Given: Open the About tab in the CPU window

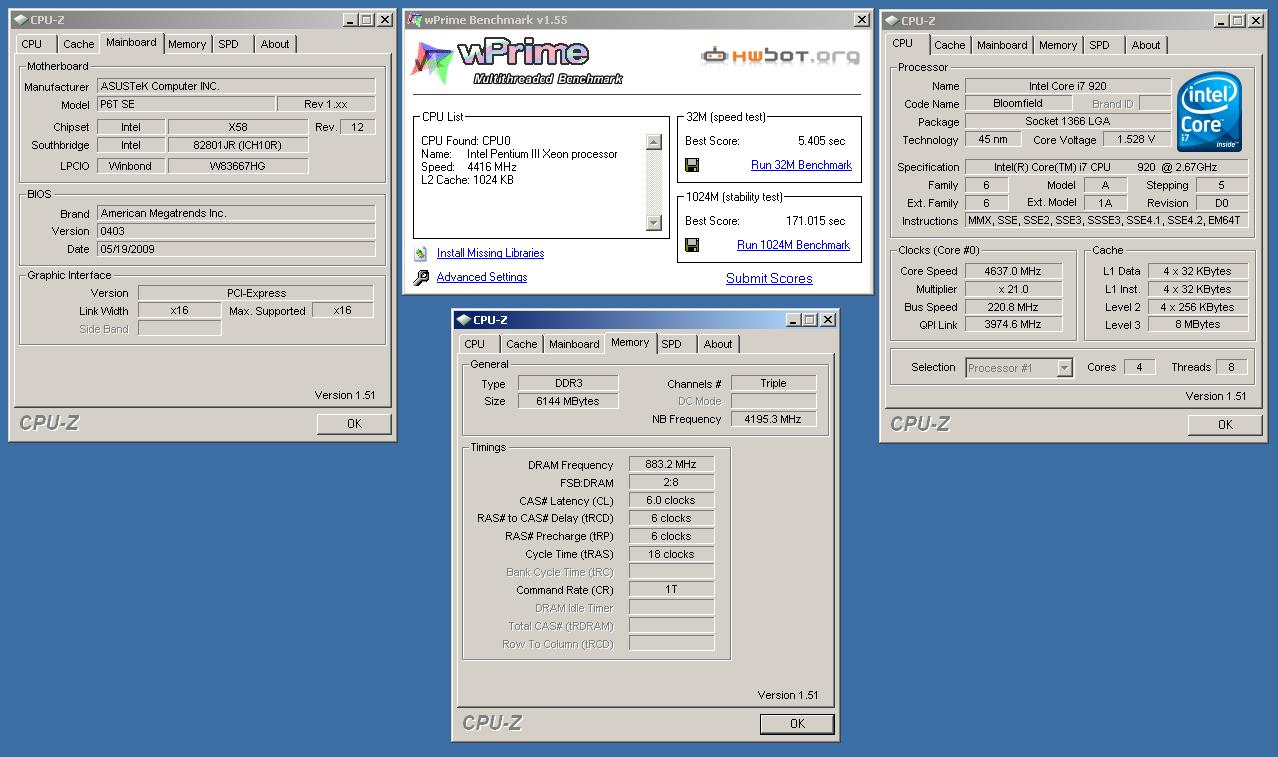Looking at the screenshot, I should [1146, 45].
